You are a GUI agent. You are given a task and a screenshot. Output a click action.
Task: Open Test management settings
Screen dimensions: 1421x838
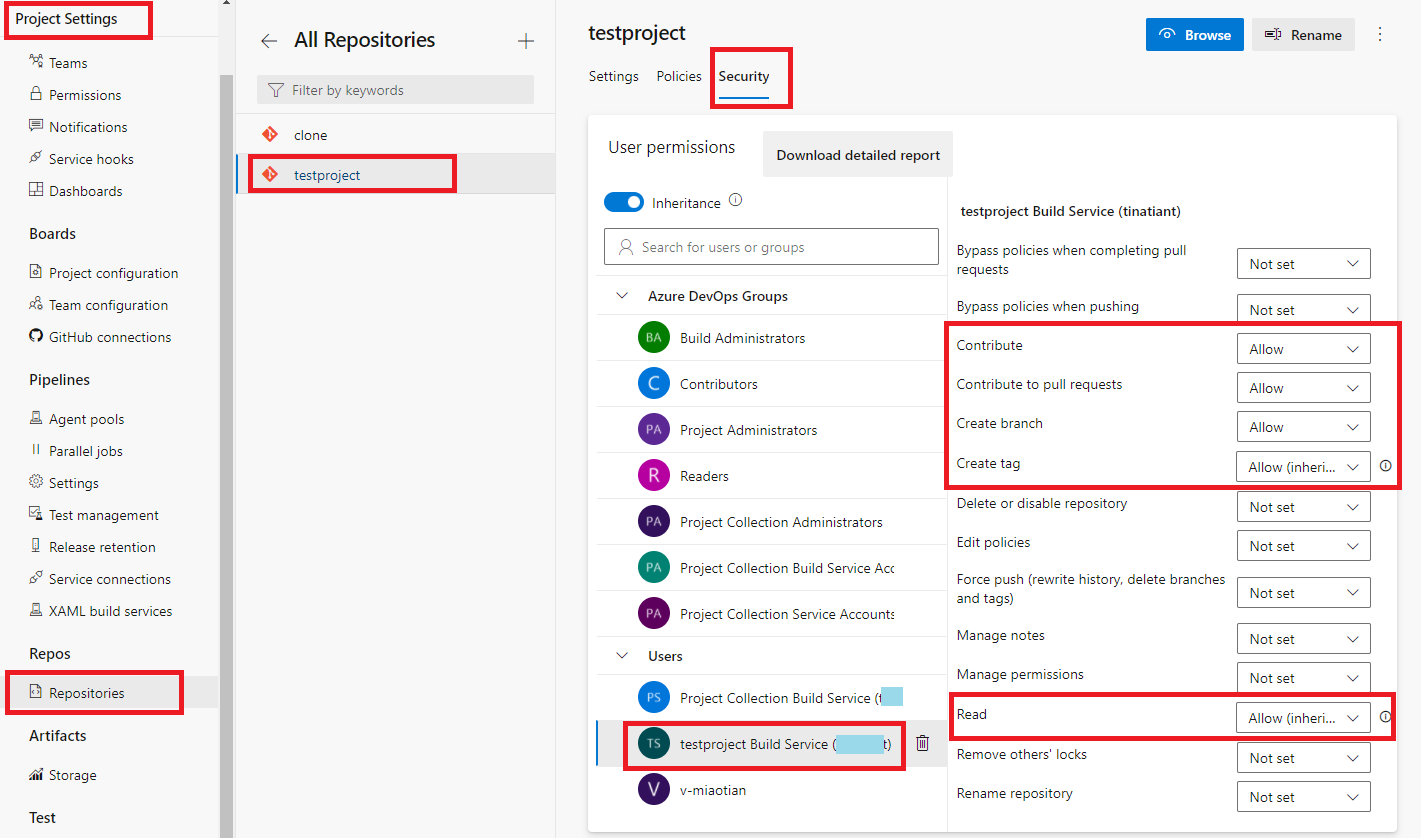point(103,515)
